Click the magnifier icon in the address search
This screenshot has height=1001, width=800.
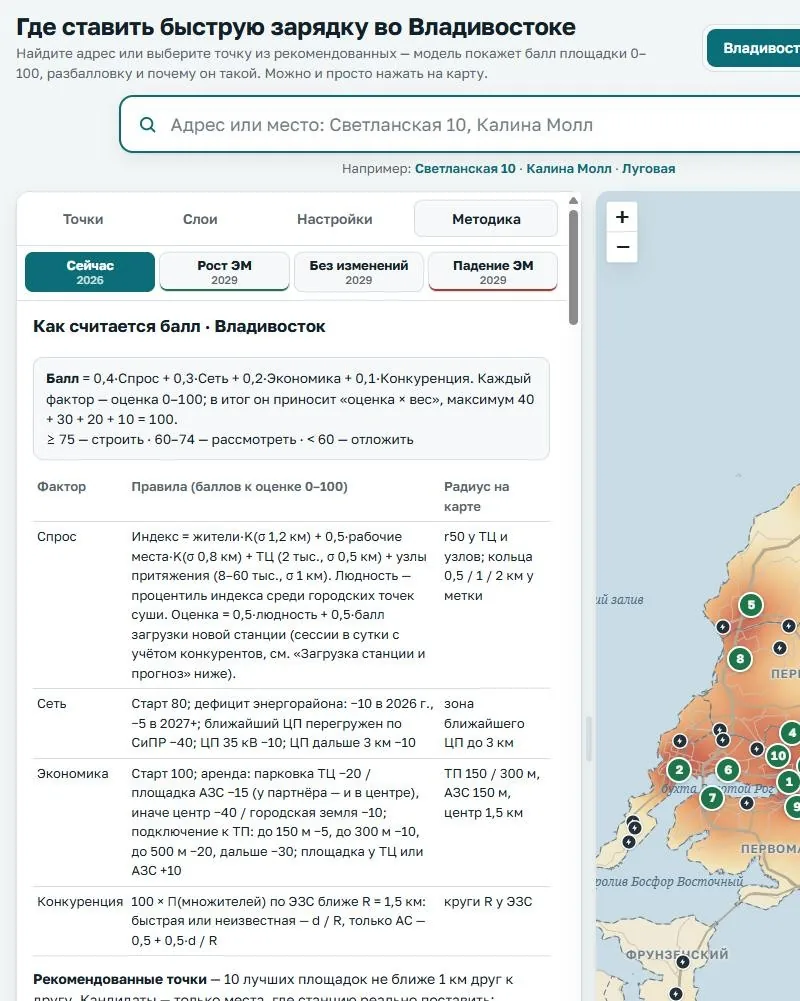point(147,124)
